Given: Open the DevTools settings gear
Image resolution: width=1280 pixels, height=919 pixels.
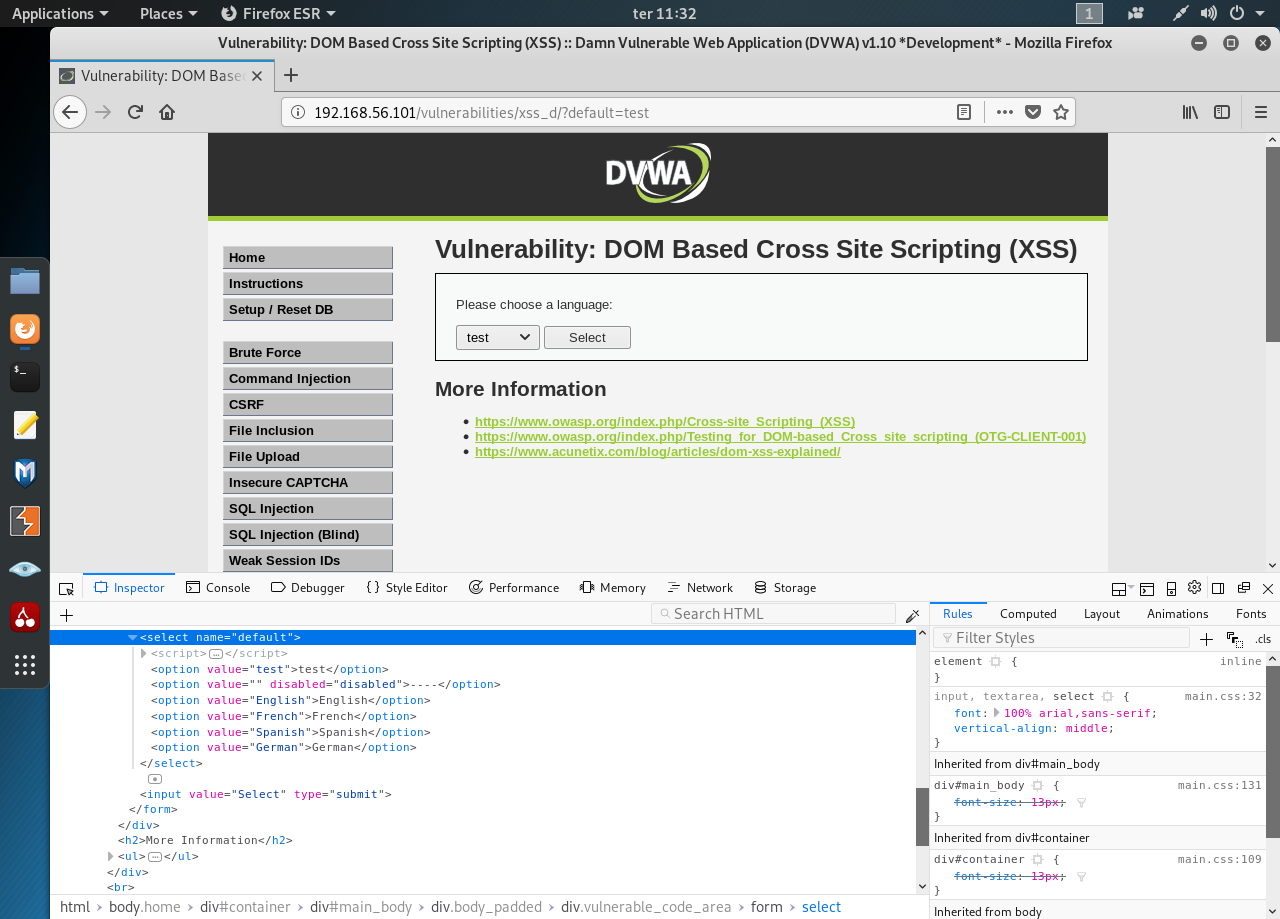Looking at the screenshot, I should [x=1194, y=588].
